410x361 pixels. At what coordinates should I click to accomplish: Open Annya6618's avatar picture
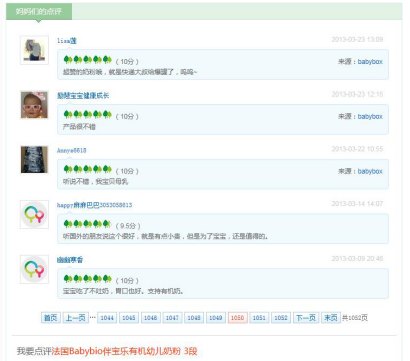(x=34, y=160)
